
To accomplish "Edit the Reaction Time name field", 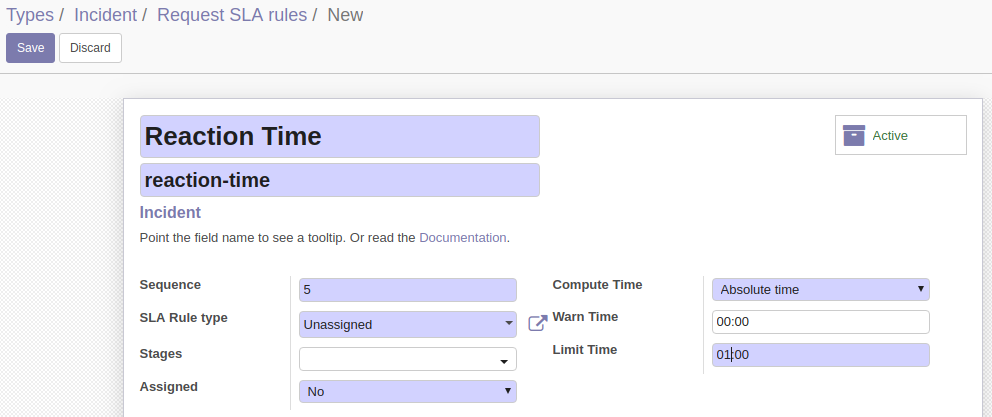I will pyautogui.click(x=340, y=137).
